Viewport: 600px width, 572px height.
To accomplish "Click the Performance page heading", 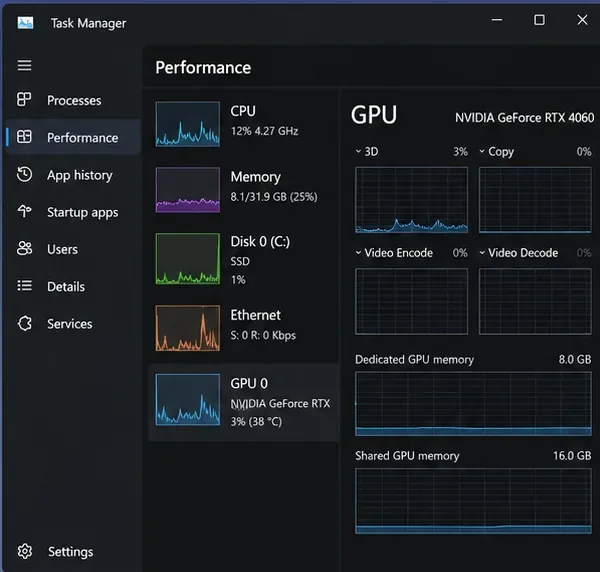I will 203,68.
